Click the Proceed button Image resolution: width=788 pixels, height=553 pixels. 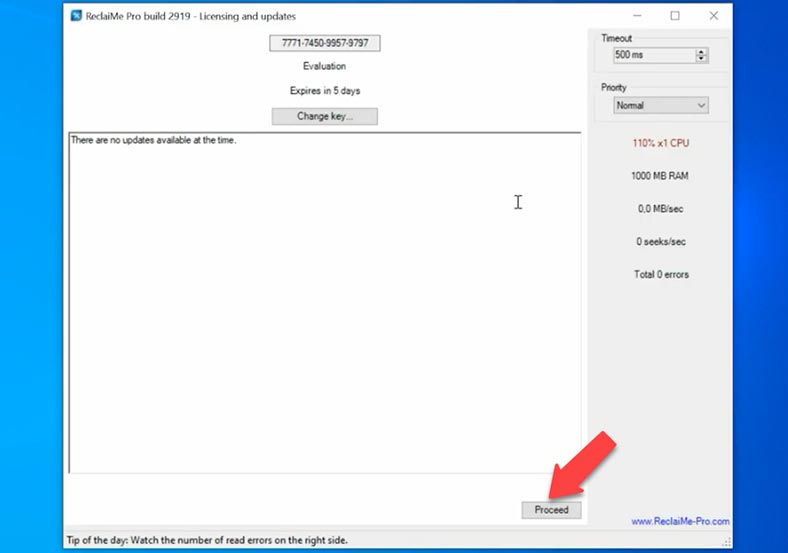pos(551,510)
